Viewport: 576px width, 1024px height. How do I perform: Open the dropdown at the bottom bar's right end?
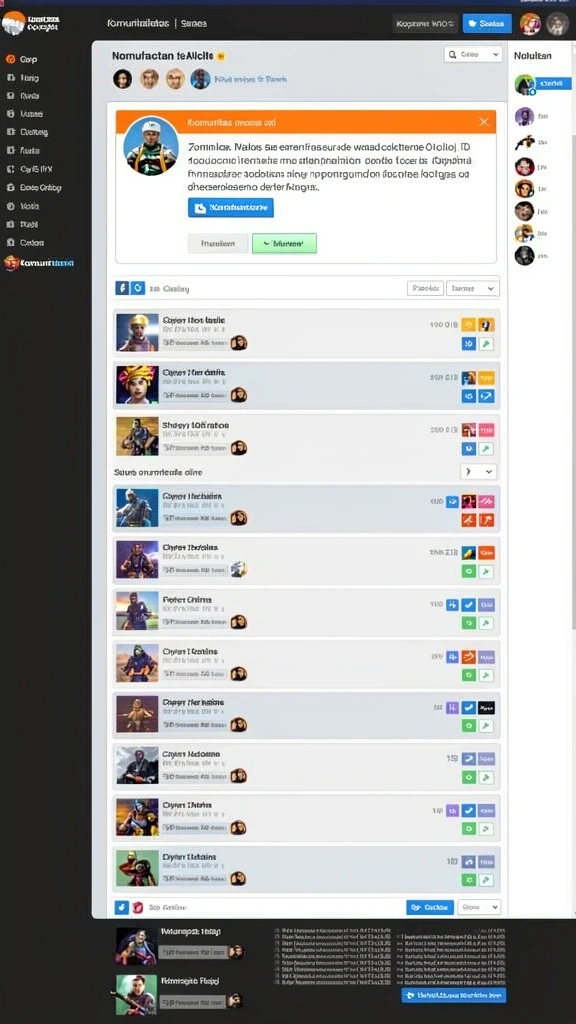click(479, 907)
